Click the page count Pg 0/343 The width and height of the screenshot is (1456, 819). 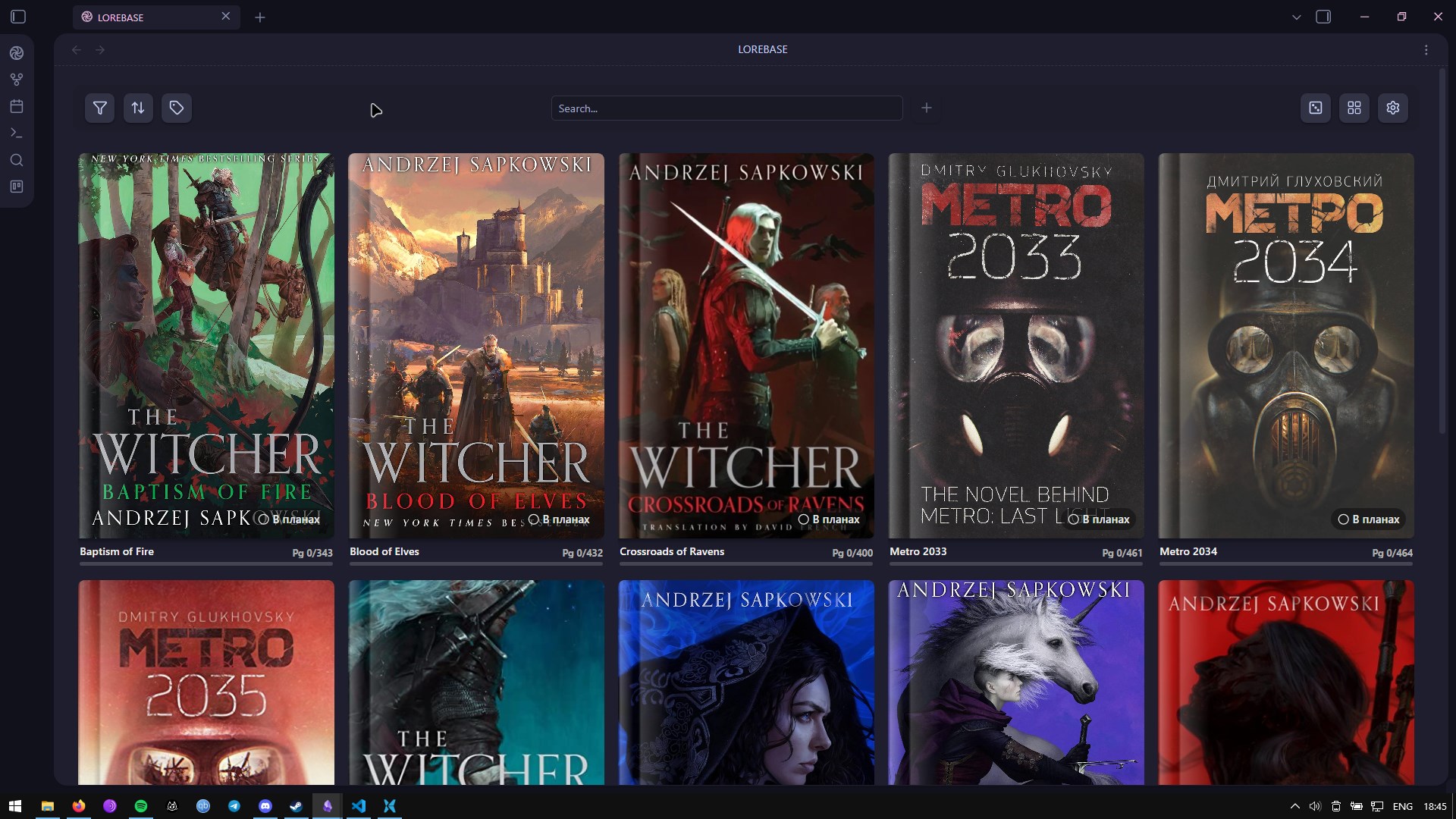tap(312, 553)
